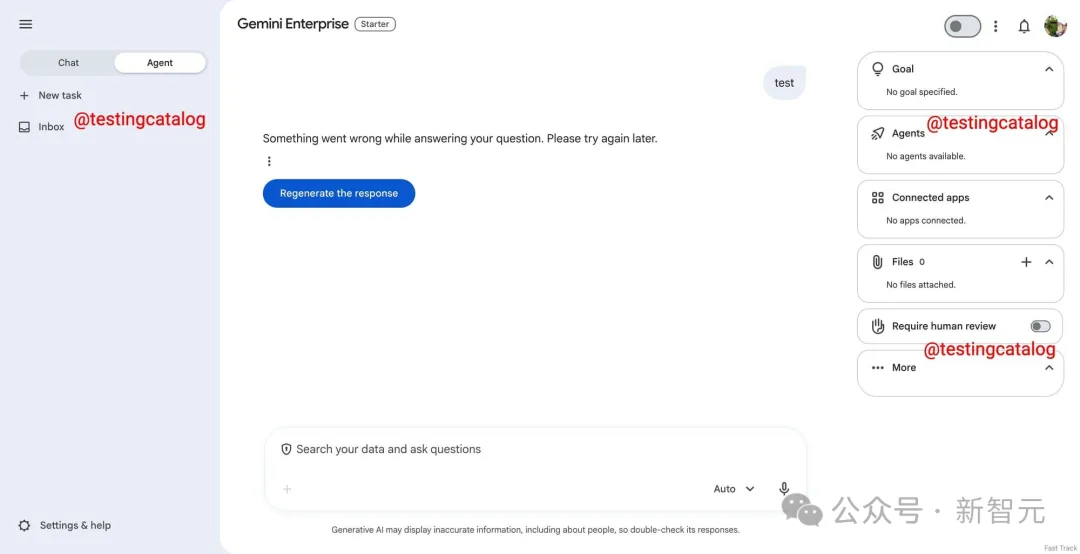Screen dimensions: 1080x554
Task: Open the header three-dot options menu
Action: pyautogui.click(x=995, y=27)
